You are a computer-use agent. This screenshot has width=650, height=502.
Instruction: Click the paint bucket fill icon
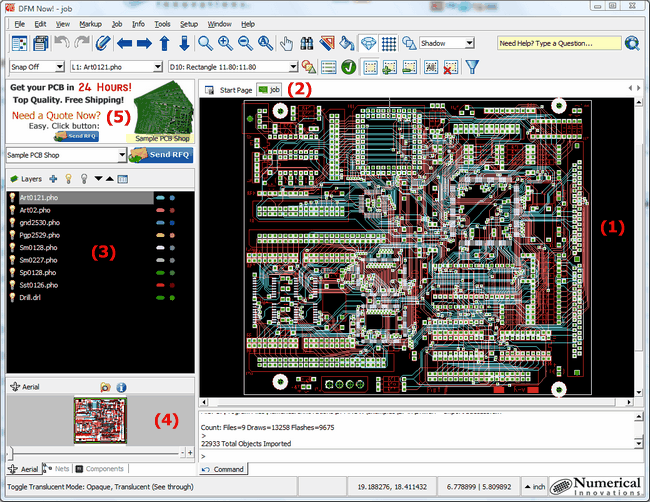pyautogui.click(x=347, y=43)
